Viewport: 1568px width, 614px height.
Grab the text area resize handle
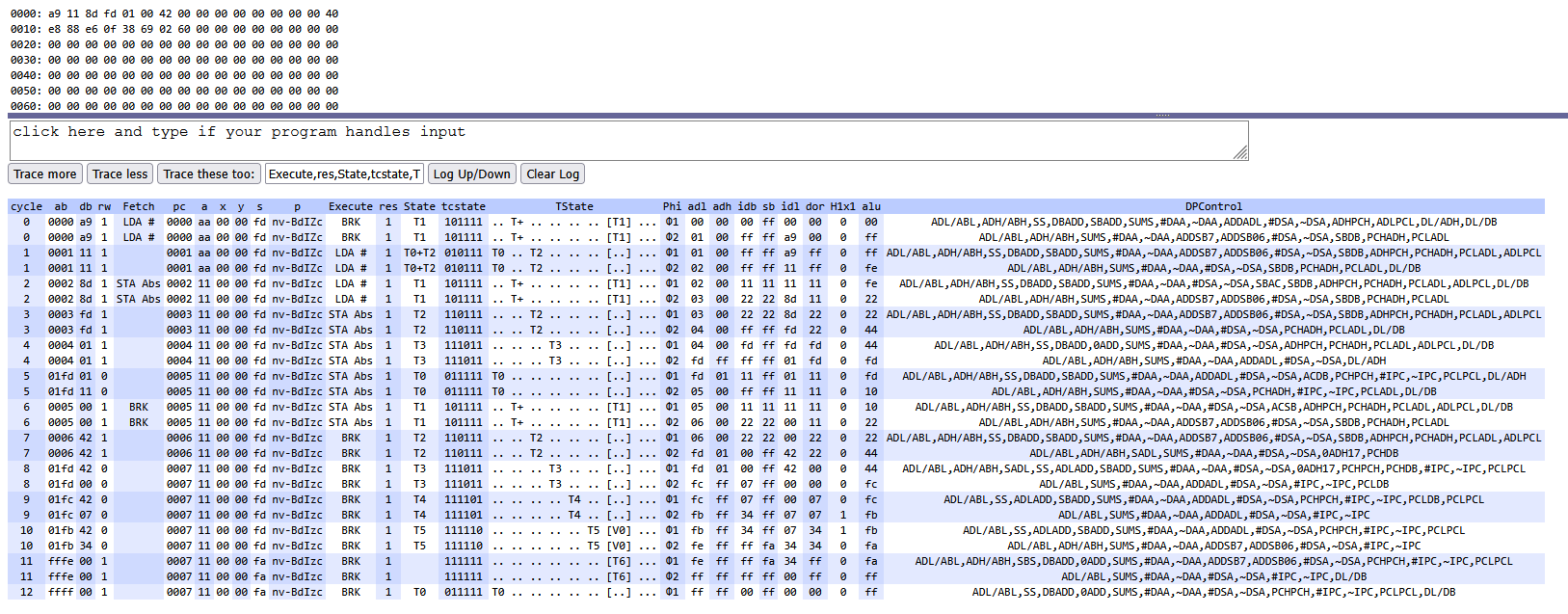(x=1240, y=152)
